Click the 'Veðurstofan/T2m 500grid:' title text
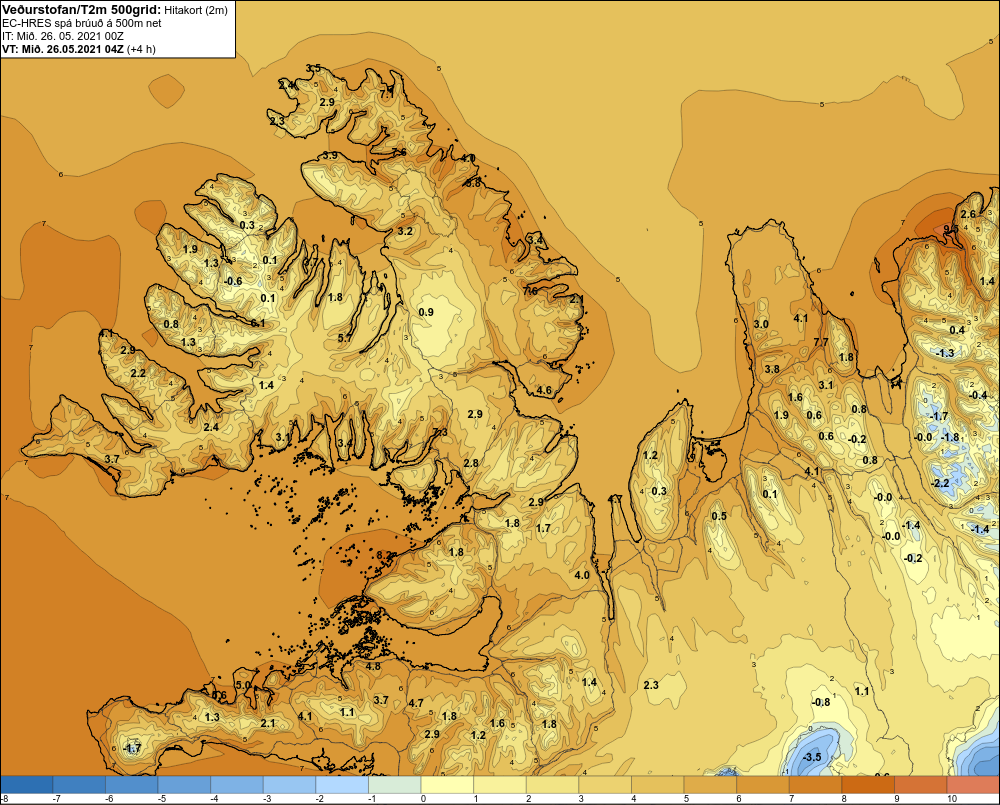Screen dimensions: 1000x805 81,10
